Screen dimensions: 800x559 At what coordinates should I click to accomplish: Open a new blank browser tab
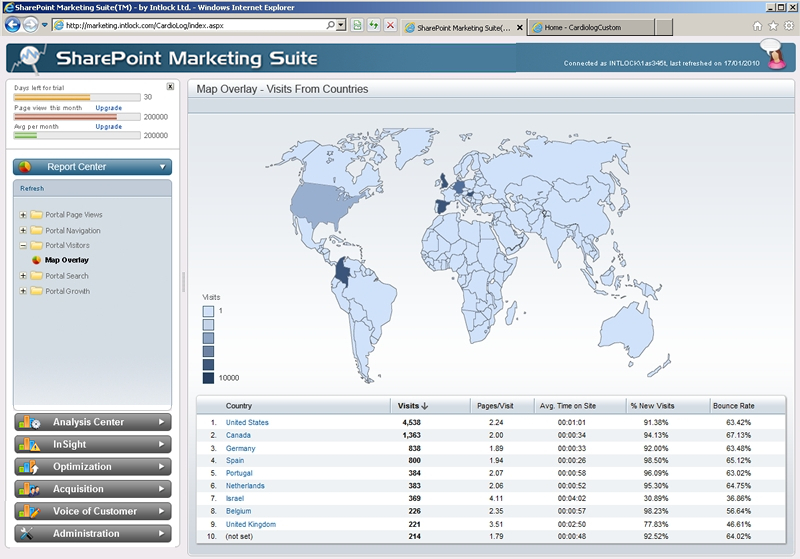[663, 28]
